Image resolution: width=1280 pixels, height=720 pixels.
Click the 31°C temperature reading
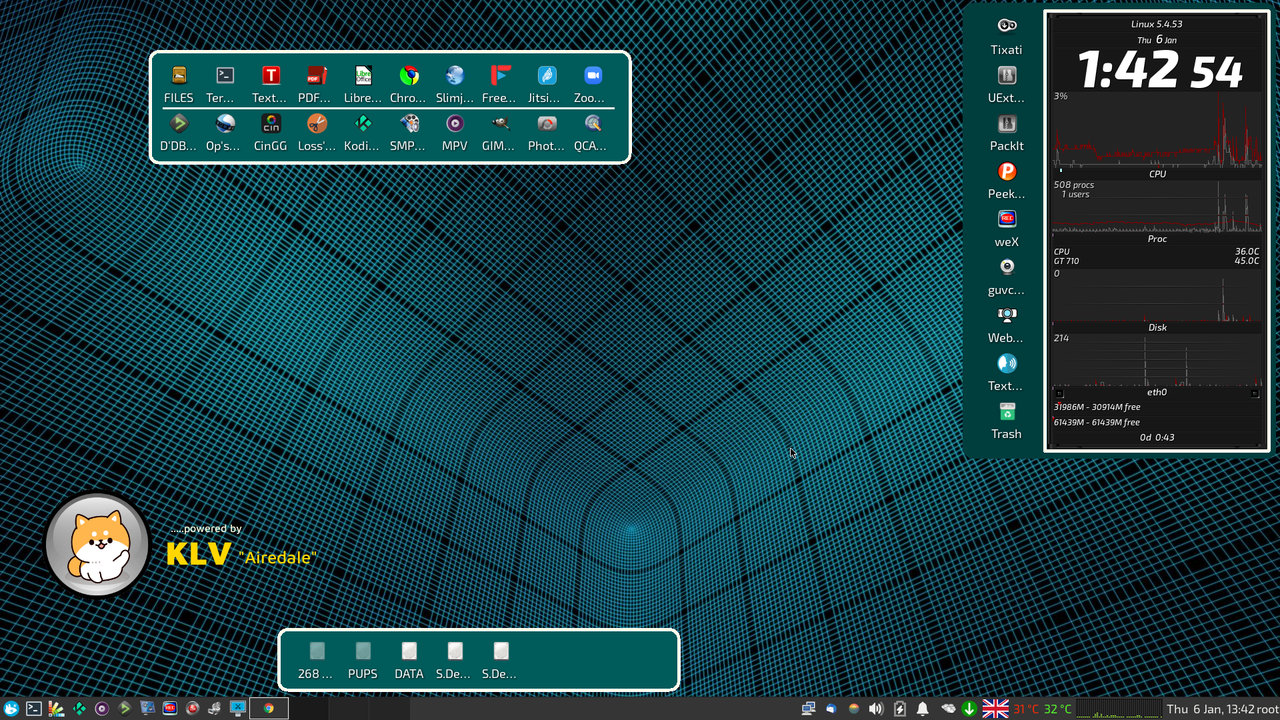pyautogui.click(x=1020, y=708)
